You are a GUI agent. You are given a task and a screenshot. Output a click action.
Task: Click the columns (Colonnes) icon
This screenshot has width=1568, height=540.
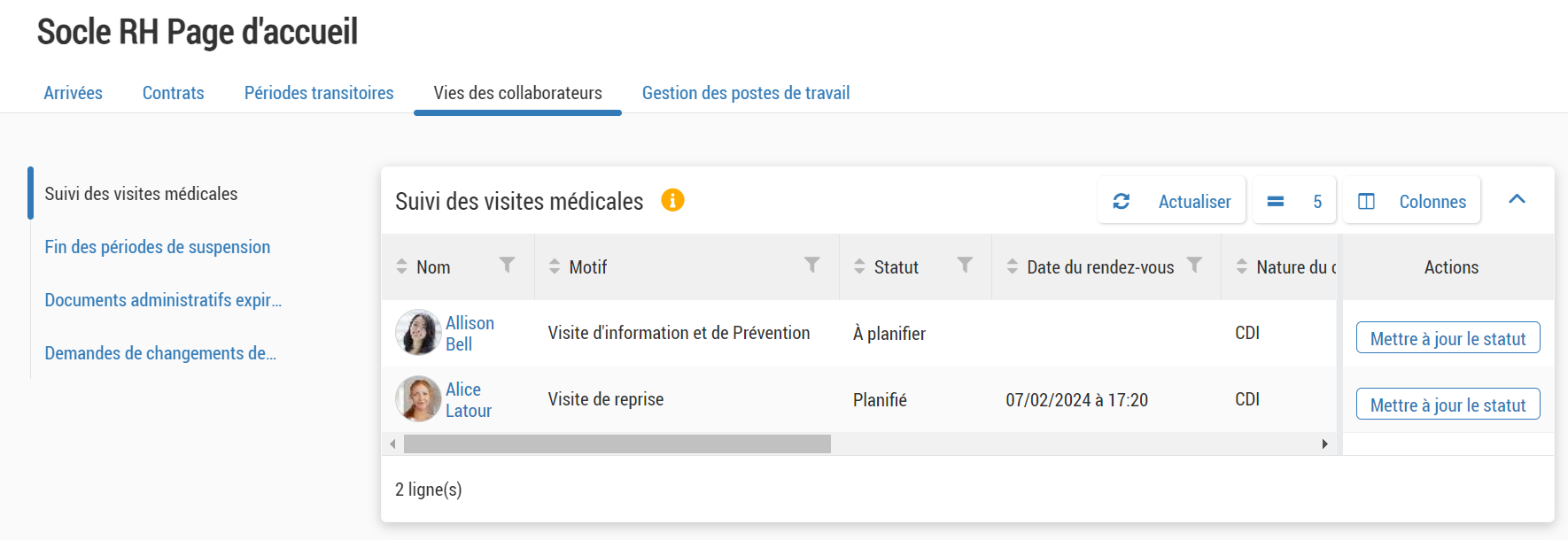tap(1364, 201)
